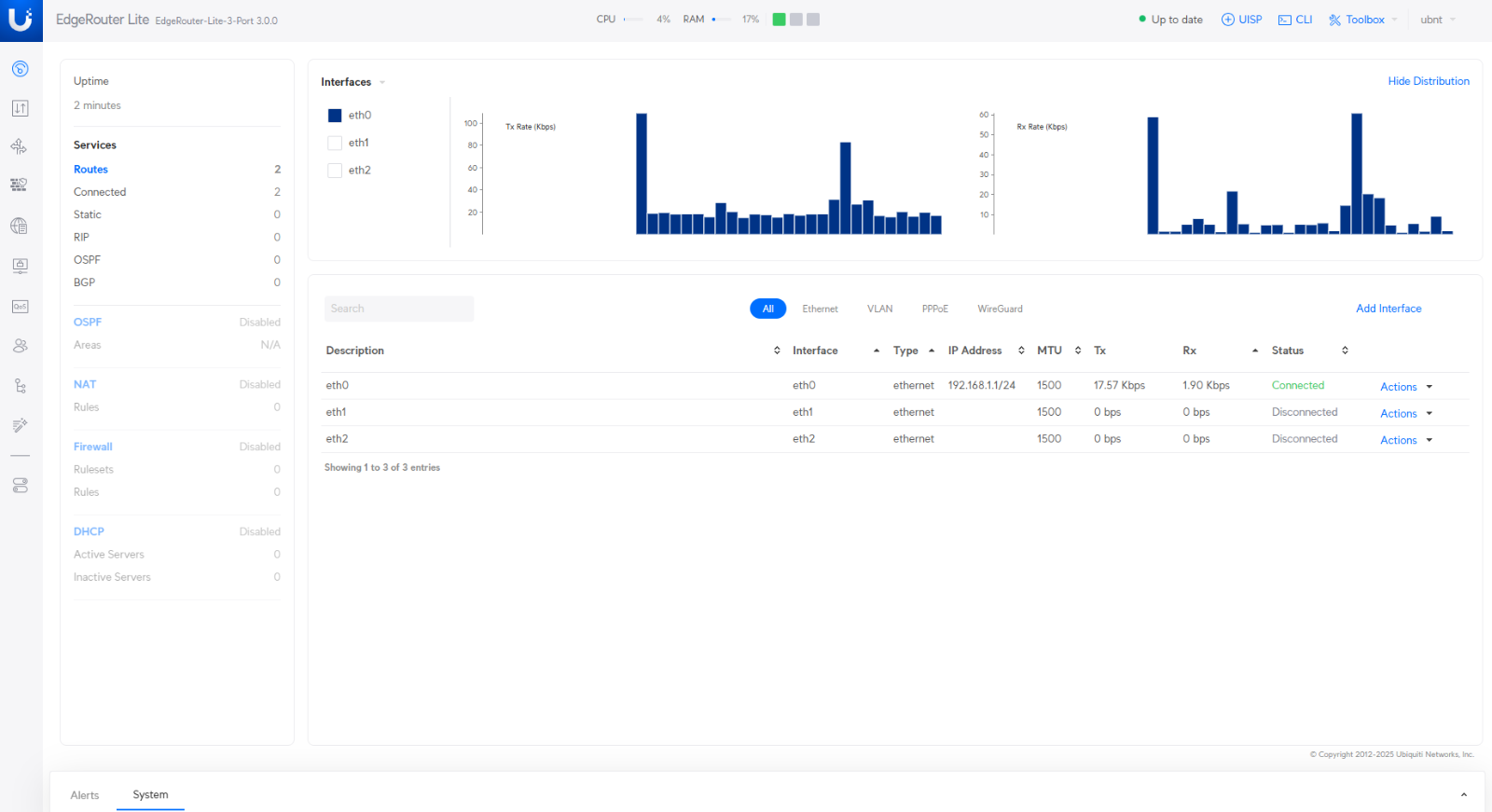Screen dimensions: 1492x812
Task: Uncheck the eth0 interface checkbox
Action: [x=335, y=116]
